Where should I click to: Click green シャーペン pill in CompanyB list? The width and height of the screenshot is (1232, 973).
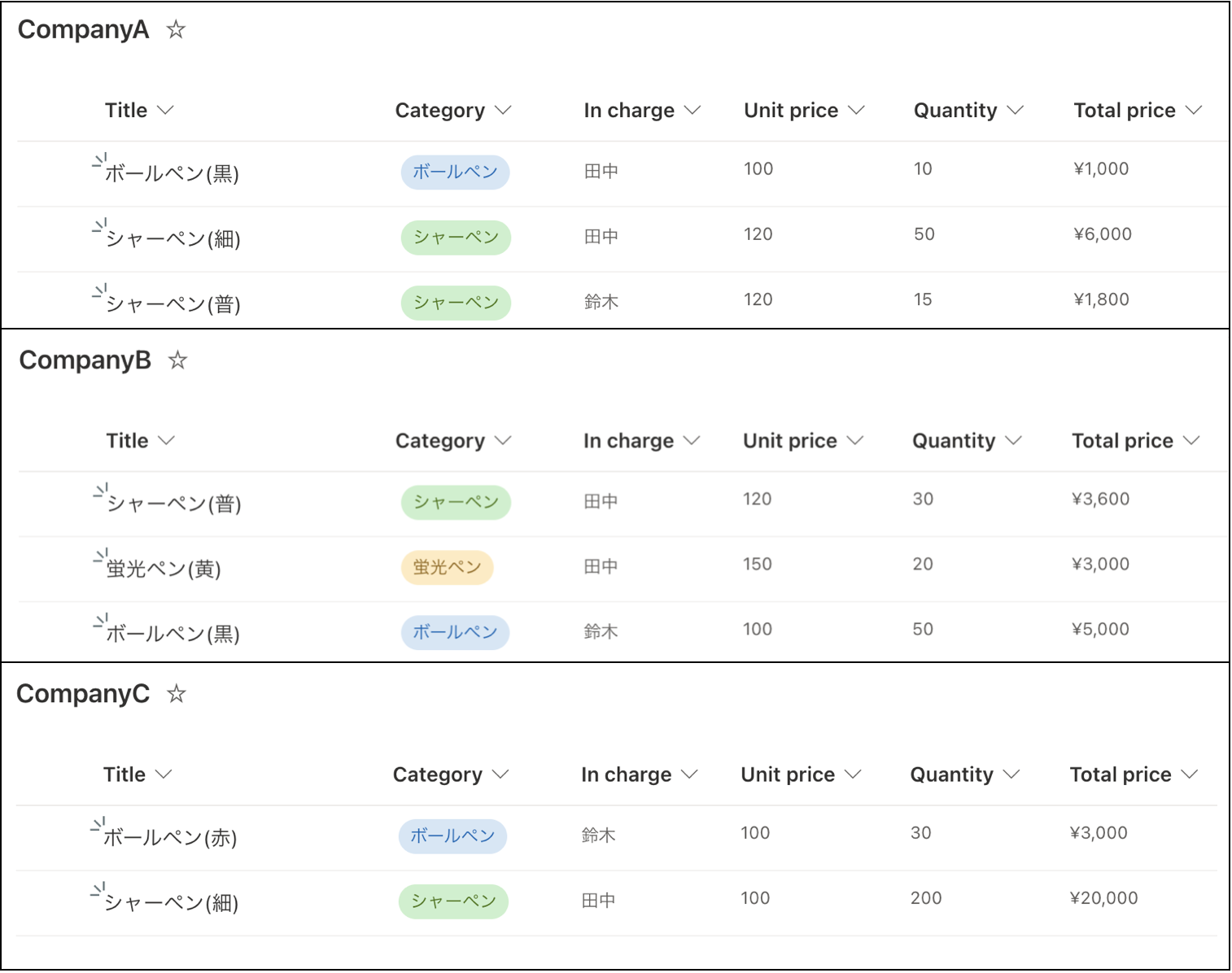456,502
